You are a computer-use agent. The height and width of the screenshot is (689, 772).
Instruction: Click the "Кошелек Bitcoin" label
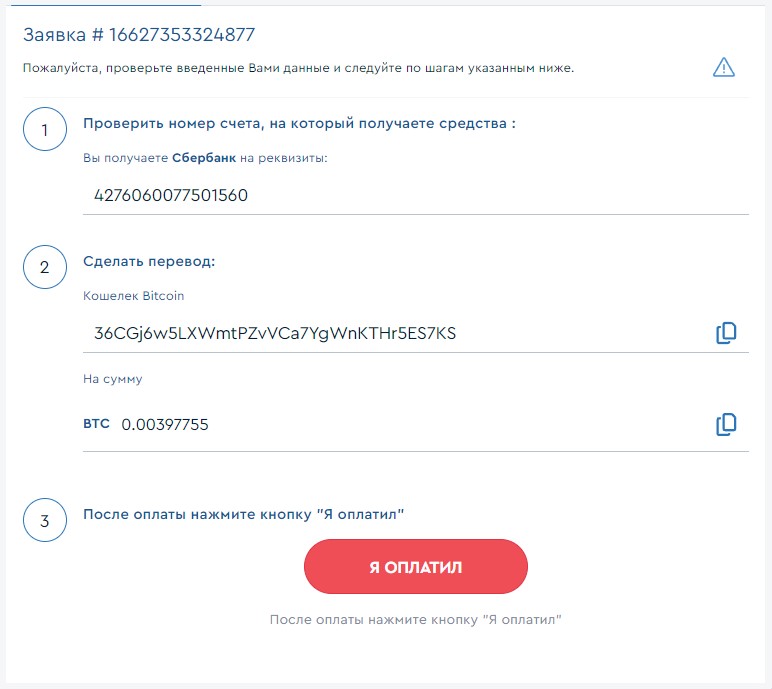pyautogui.click(x=133, y=296)
